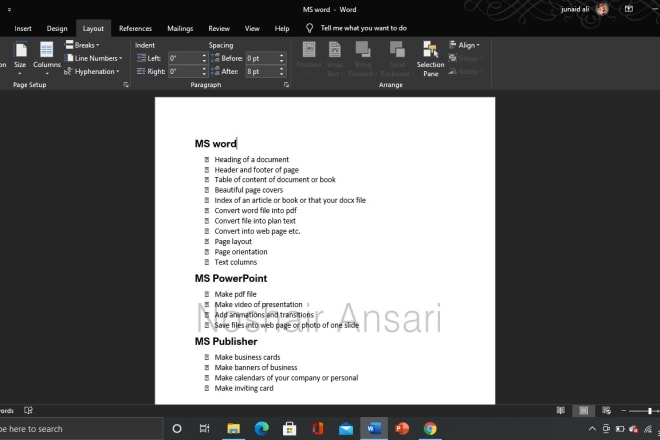The width and height of the screenshot is (660, 440).
Task: Expand the Line Numbers menu
Action: point(93,58)
